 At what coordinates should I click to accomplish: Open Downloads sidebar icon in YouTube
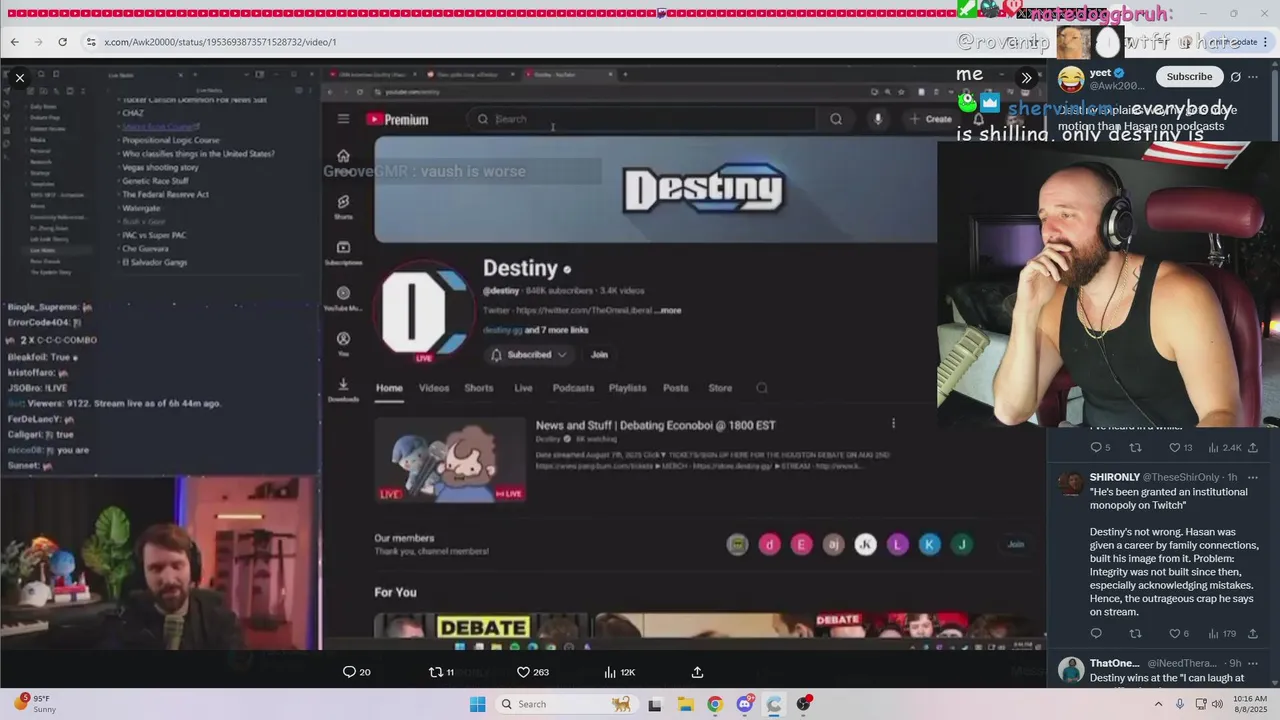[343, 390]
